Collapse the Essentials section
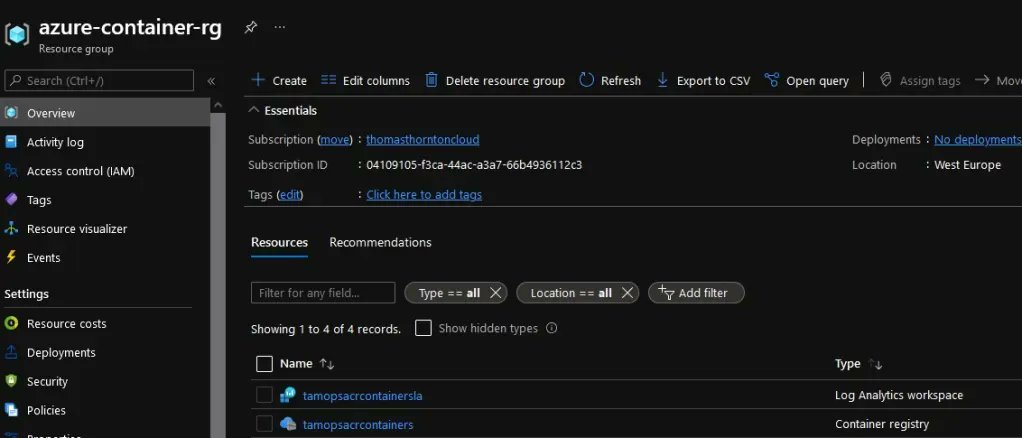 (254, 110)
